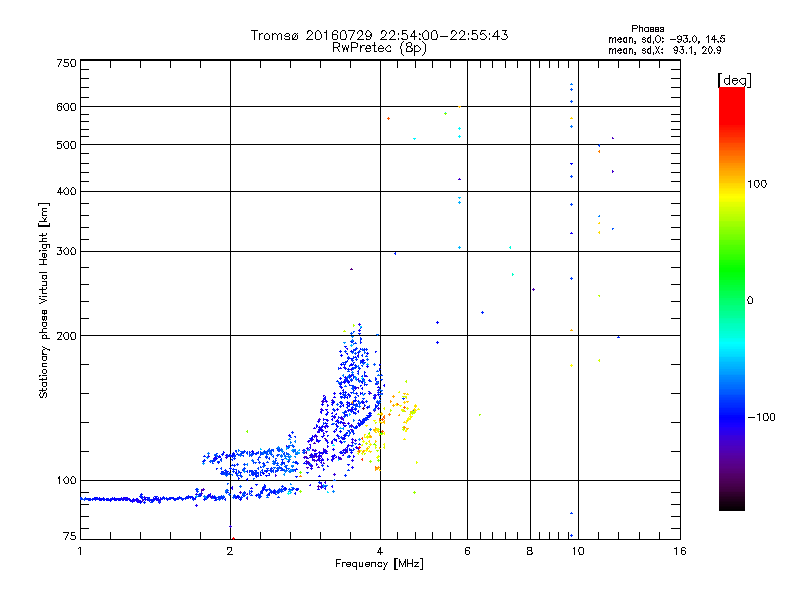Select the subtitle 'RwPretec (8p)'
Screen dimensions: 800x600
(379, 48)
